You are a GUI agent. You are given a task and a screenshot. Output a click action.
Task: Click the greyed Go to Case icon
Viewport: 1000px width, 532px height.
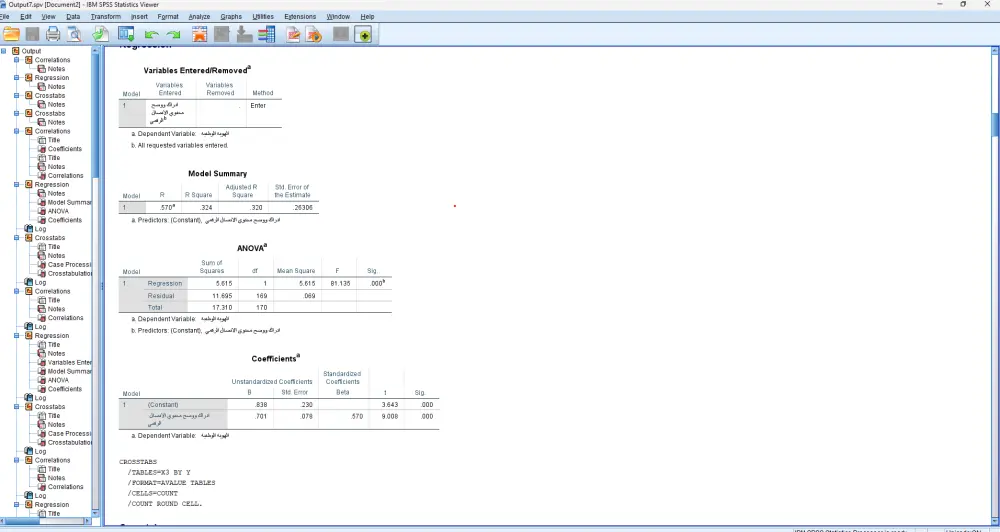click(x=221, y=34)
